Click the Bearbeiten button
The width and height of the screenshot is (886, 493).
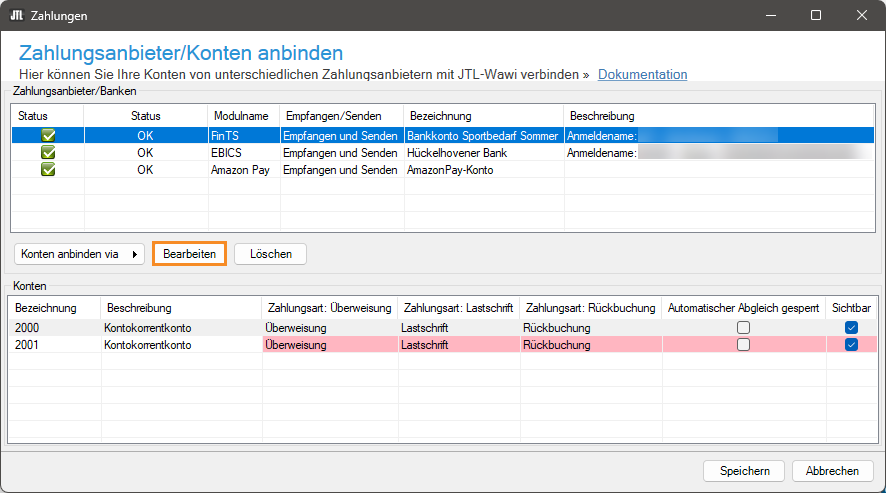click(x=189, y=254)
